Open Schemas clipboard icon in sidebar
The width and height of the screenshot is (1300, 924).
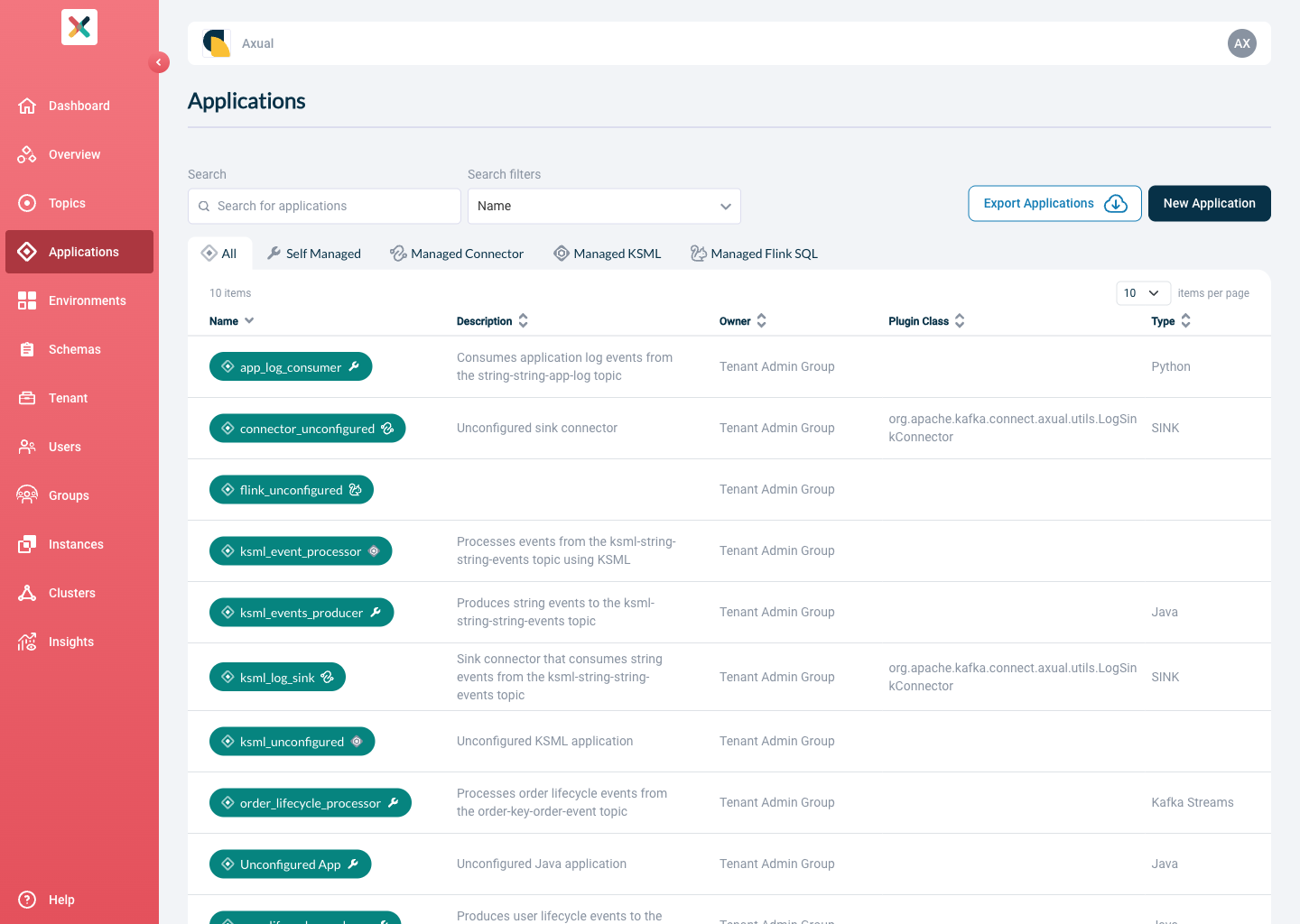tap(27, 349)
